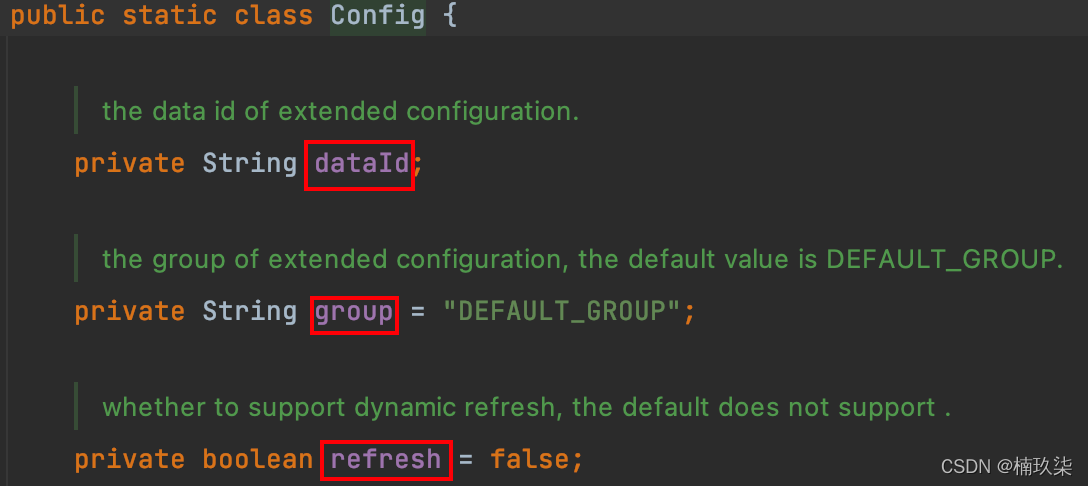The width and height of the screenshot is (1088, 486).
Task: Click the CSDN author watermark
Action: click(1006, 466)
